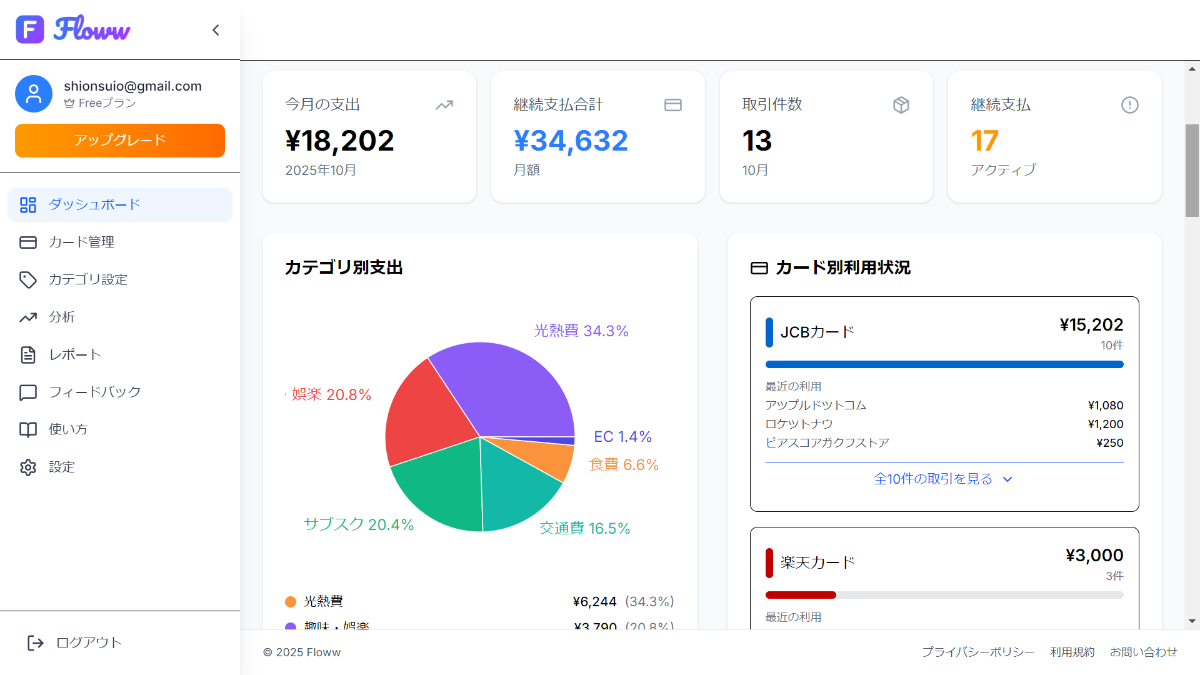The height and width of the screenshot is (675, 1200).
Task: Click the 設定 gear icon
Action: [28, 467]
